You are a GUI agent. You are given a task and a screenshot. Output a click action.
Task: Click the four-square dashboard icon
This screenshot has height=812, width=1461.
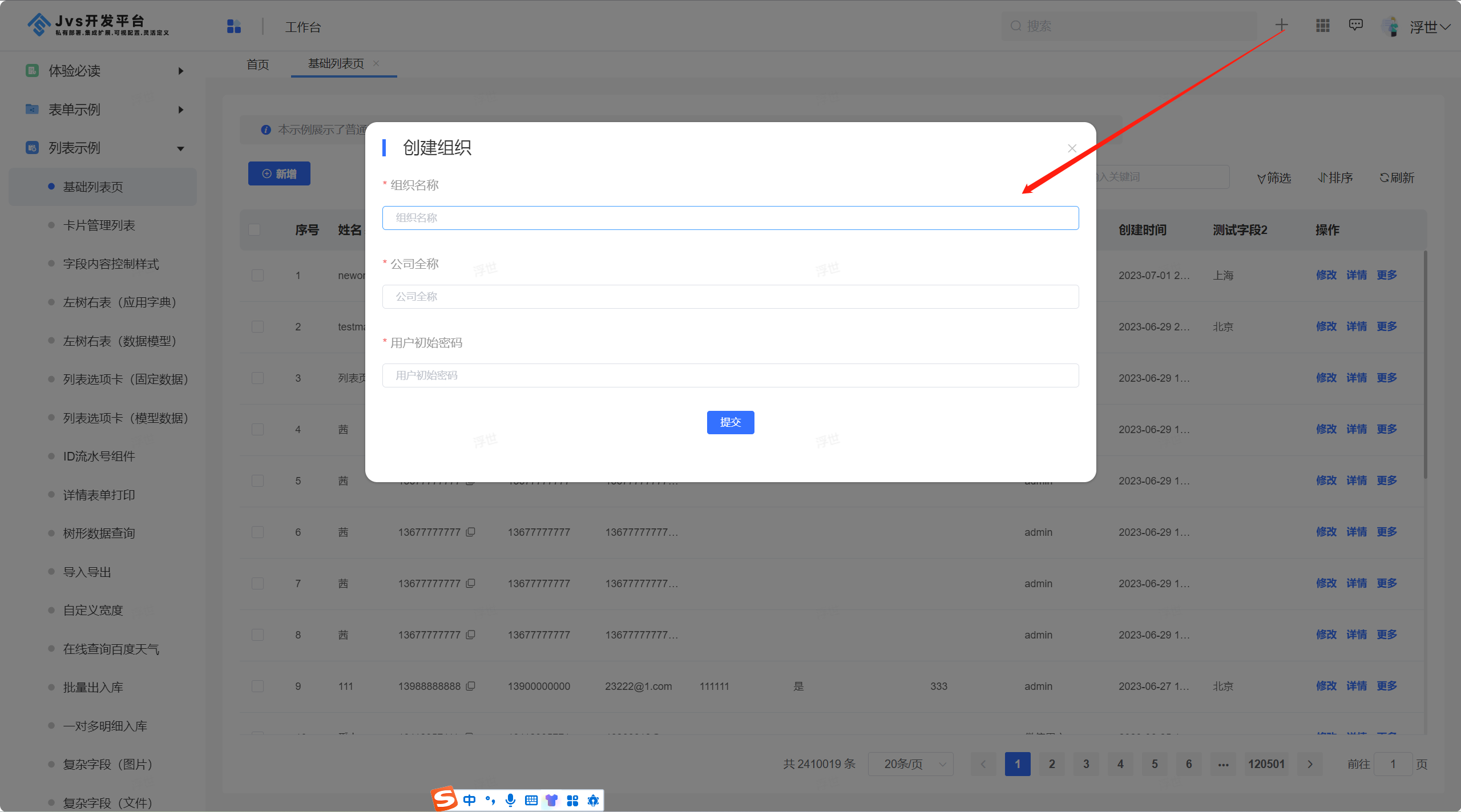coord(234,26)
